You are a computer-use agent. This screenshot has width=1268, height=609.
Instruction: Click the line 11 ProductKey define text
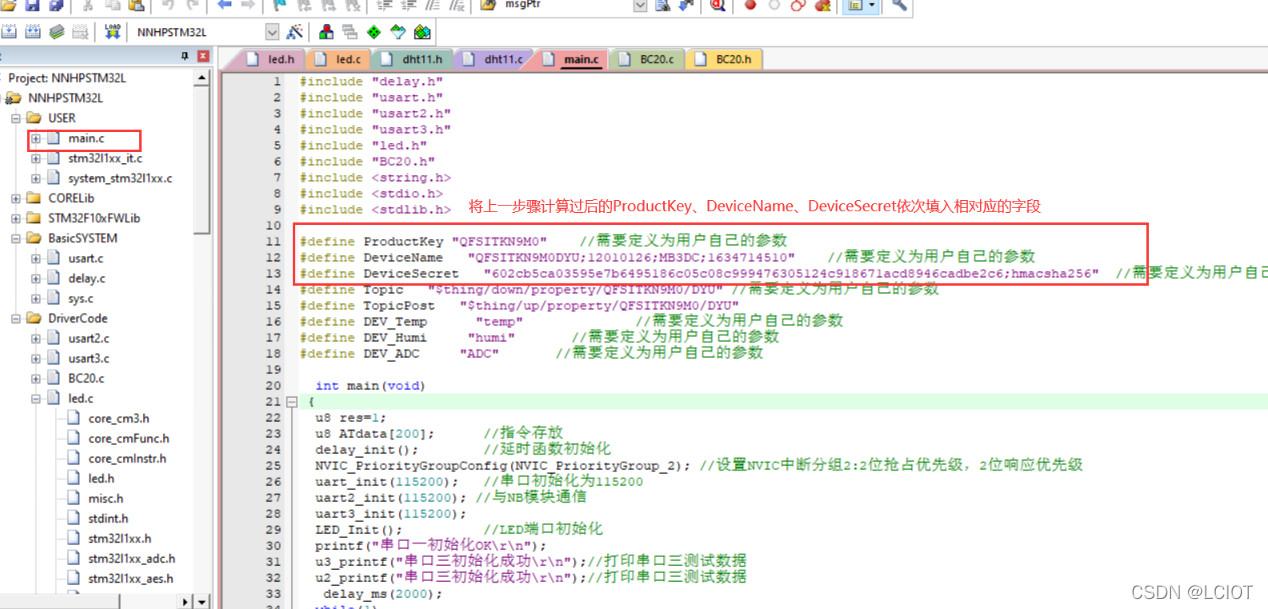[x=424, y=241]
